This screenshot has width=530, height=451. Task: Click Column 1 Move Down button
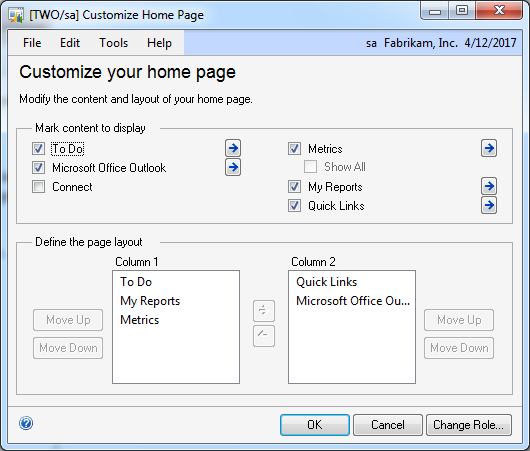68,348
